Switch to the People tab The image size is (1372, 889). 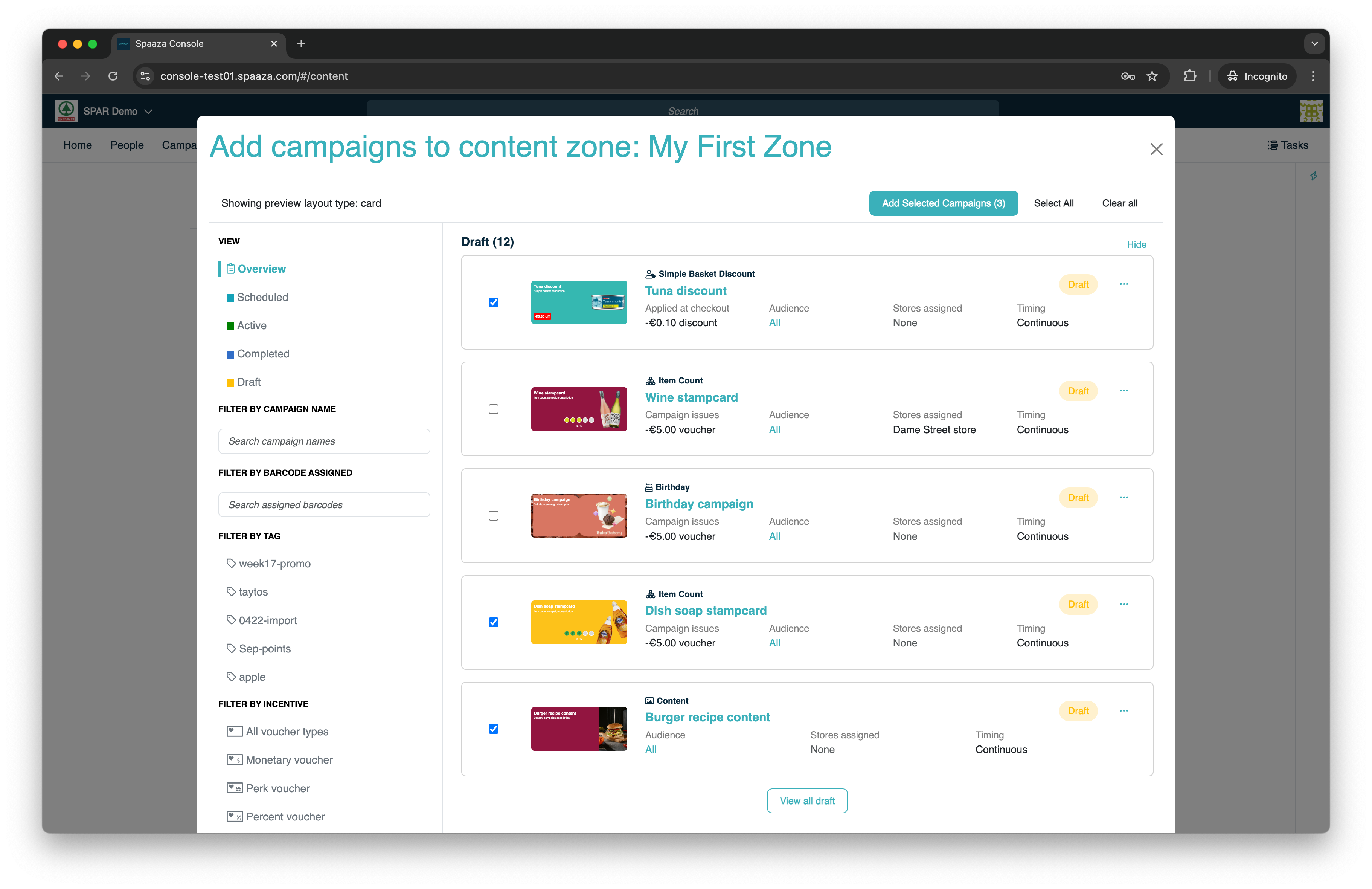click(127, 145)
